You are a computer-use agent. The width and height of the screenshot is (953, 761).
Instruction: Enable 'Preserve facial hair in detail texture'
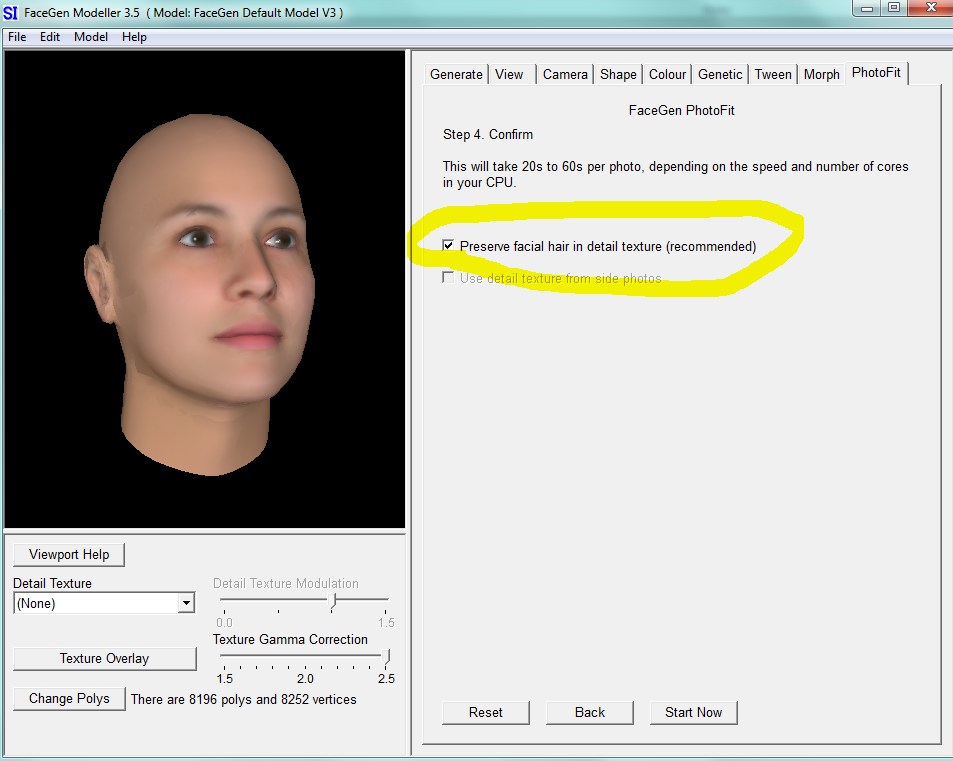[448, 245]
